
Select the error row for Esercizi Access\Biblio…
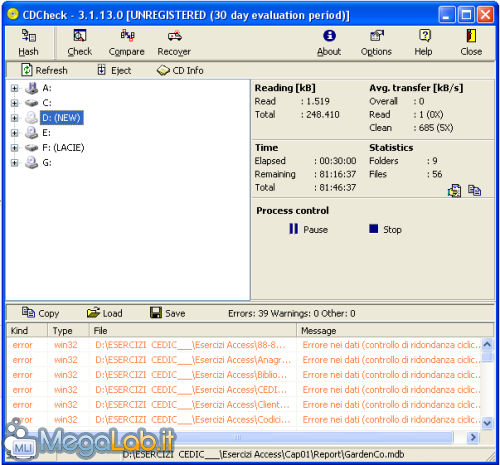tap(244, 375)
